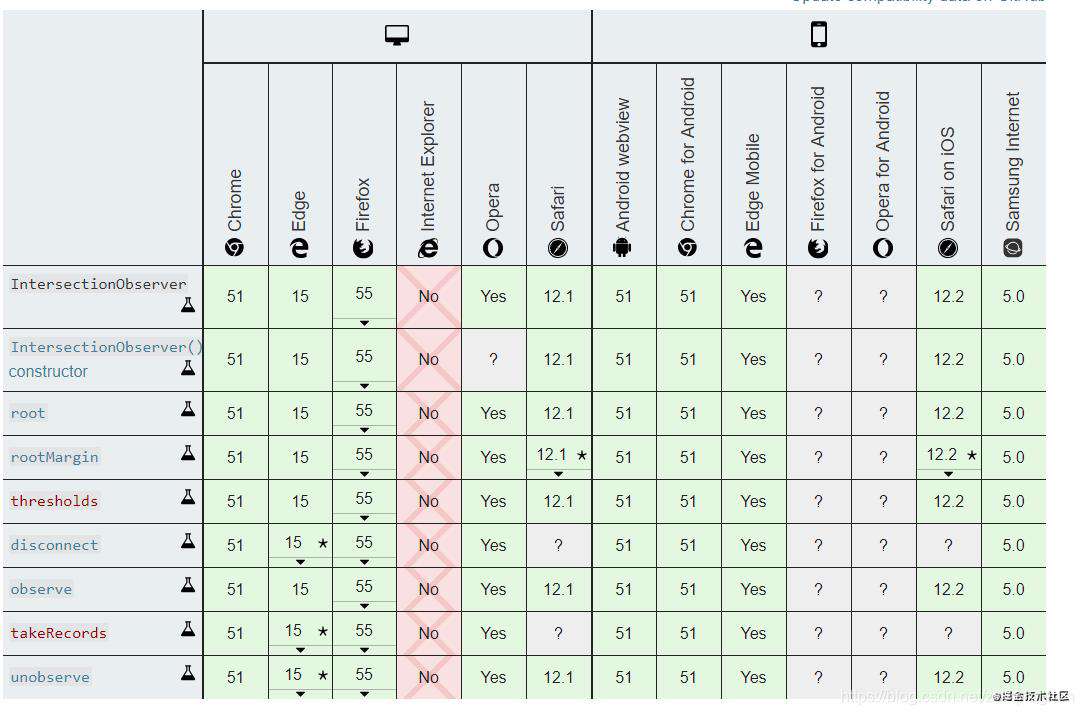
Task: Open the unobserve method link
Action: pyautogui.click(x=50, y=677)
